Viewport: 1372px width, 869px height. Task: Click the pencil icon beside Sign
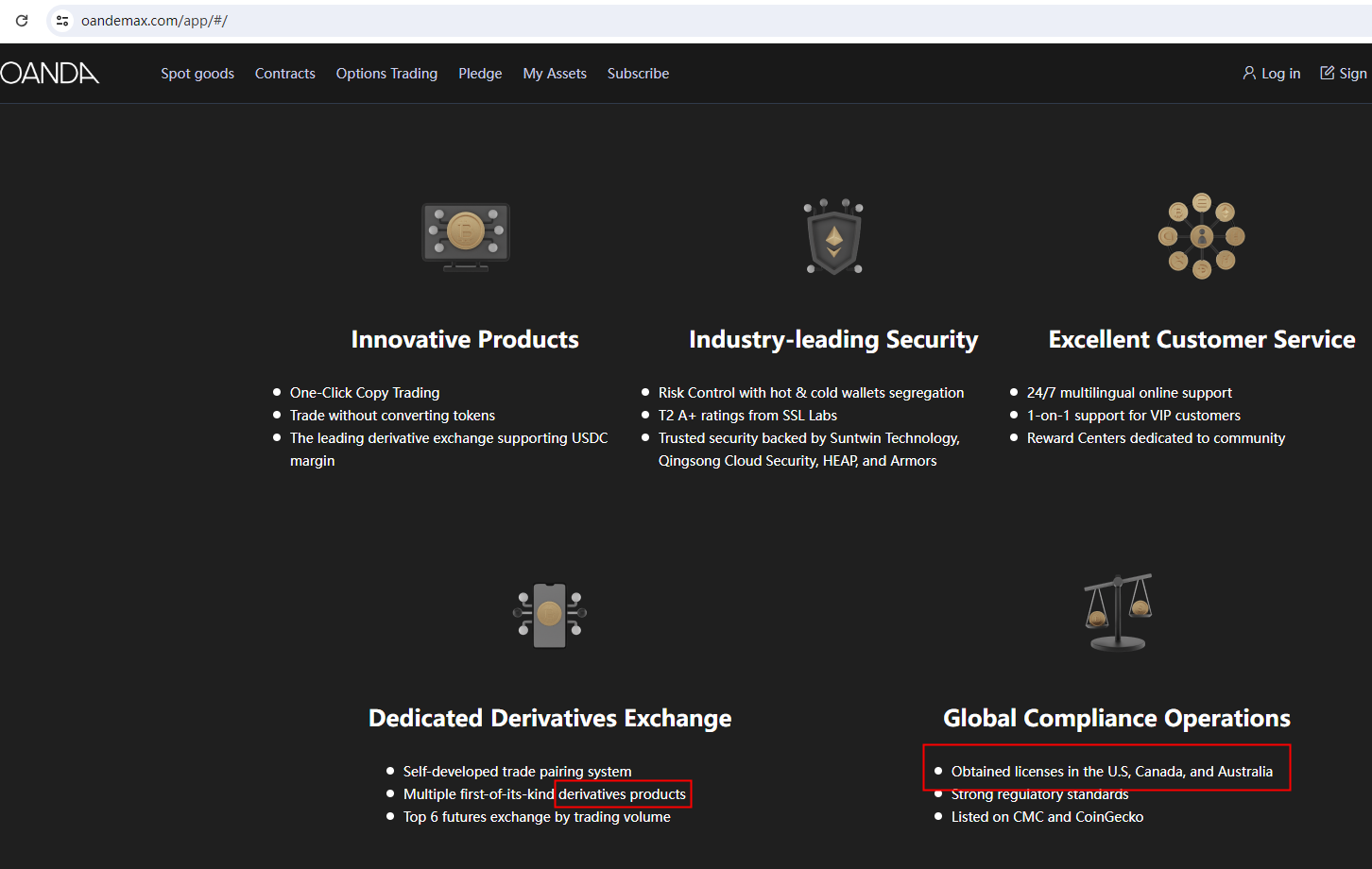click(1328, 73)
